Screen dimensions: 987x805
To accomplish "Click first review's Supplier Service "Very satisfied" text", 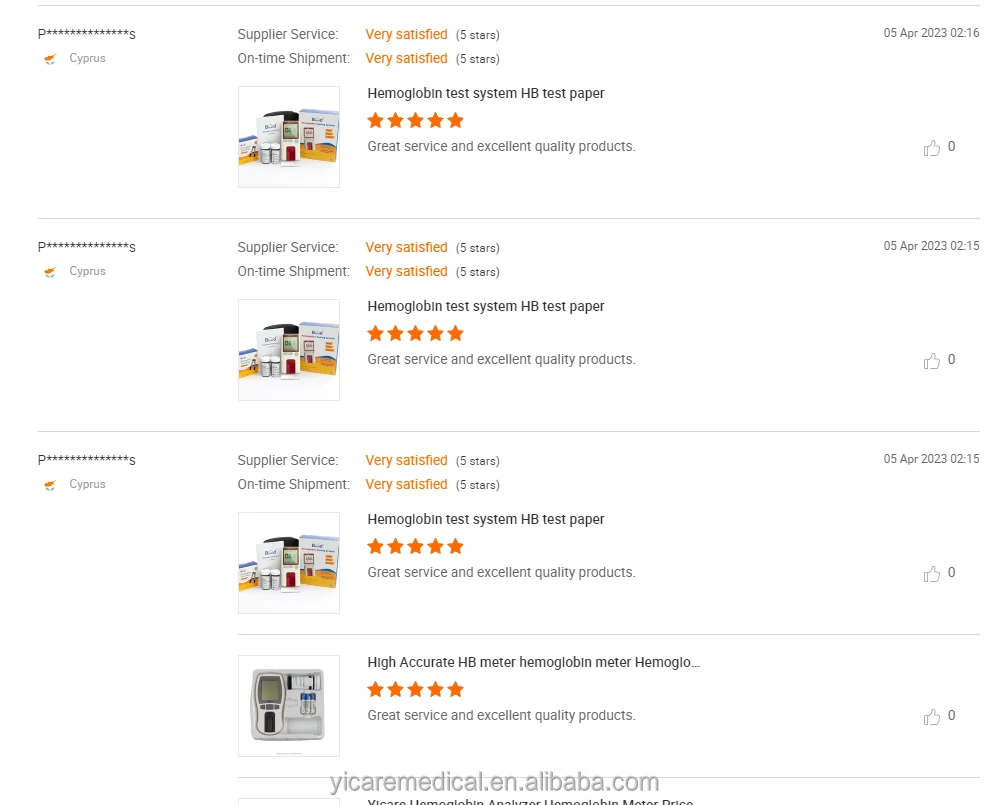I will [x=406, y=34].
